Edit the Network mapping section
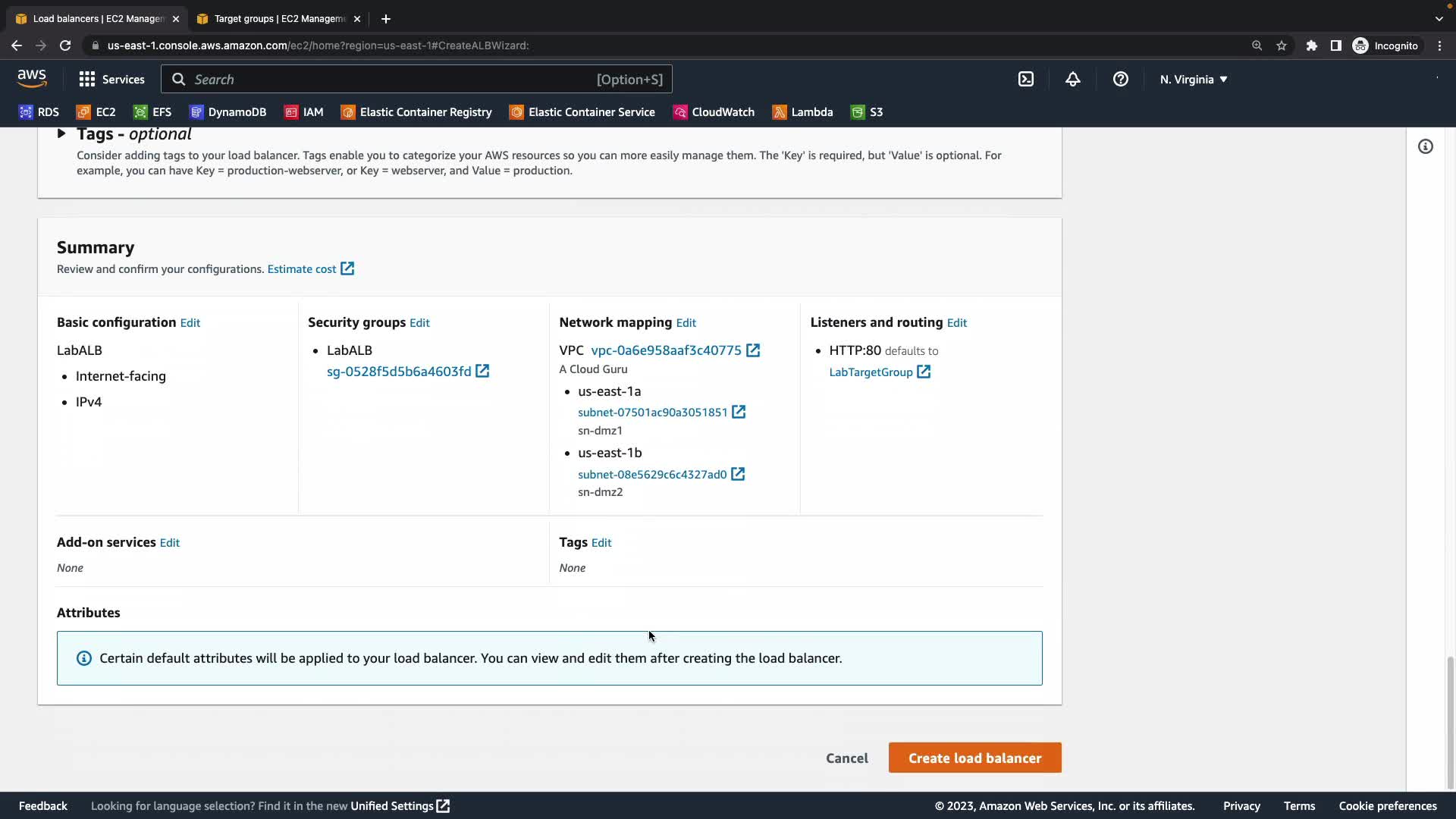This screenshot has width=1456, height=819. [686, 323]
